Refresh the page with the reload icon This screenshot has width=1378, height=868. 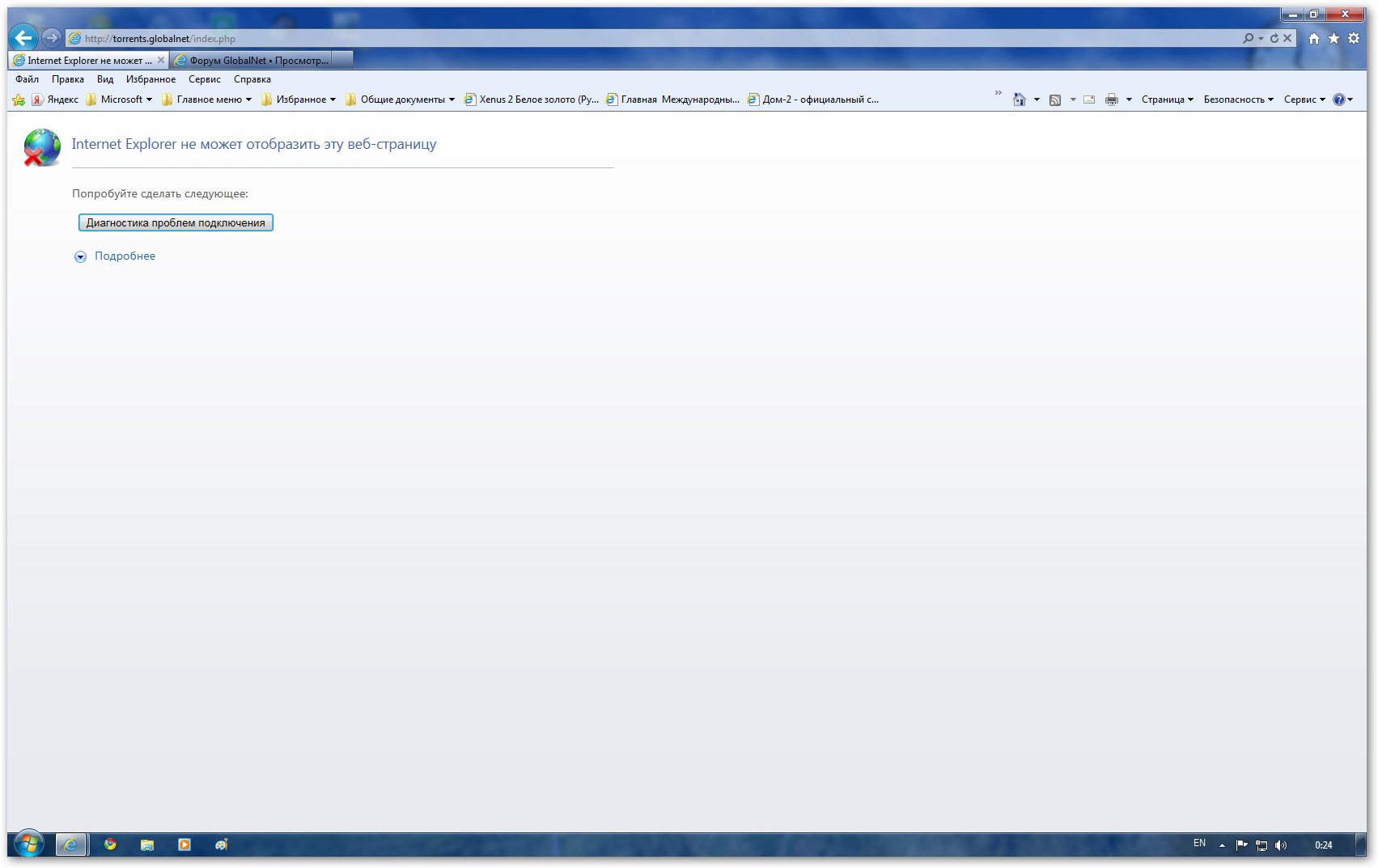[1274, 38]
